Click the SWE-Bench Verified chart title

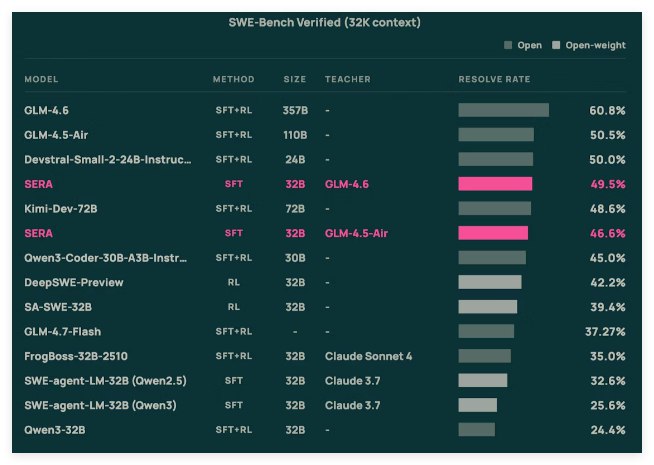[326, 21]
